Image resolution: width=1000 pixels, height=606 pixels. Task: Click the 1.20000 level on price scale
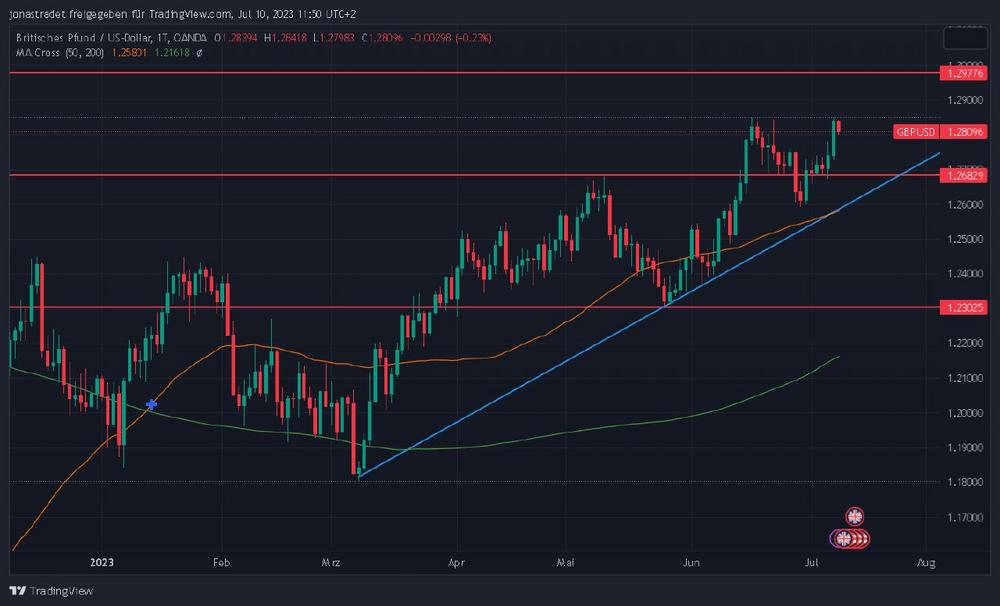click(964, 413)
